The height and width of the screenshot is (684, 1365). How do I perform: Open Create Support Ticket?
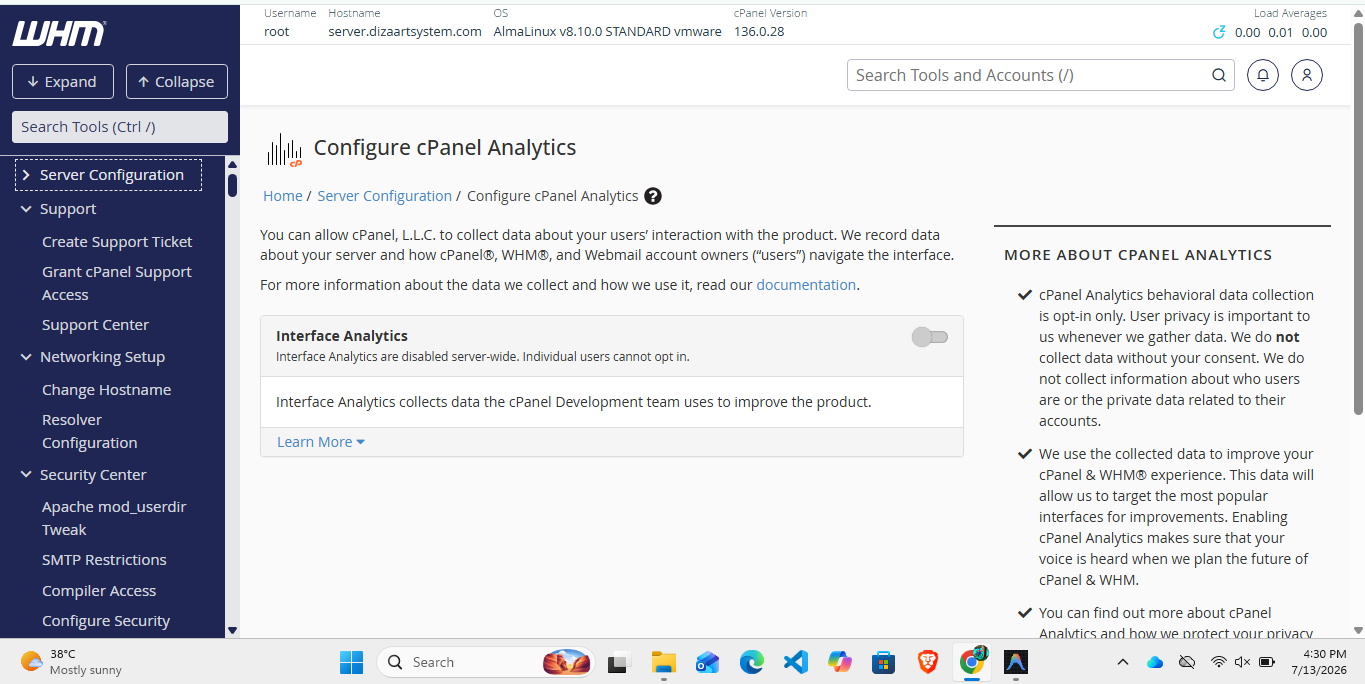117,242
